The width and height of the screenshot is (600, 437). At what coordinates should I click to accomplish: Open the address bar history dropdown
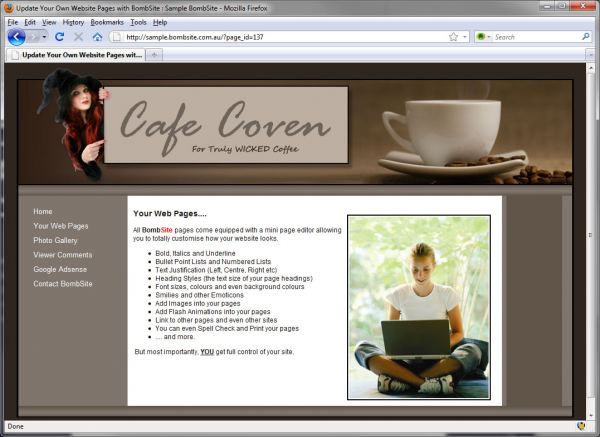[465, 37]
